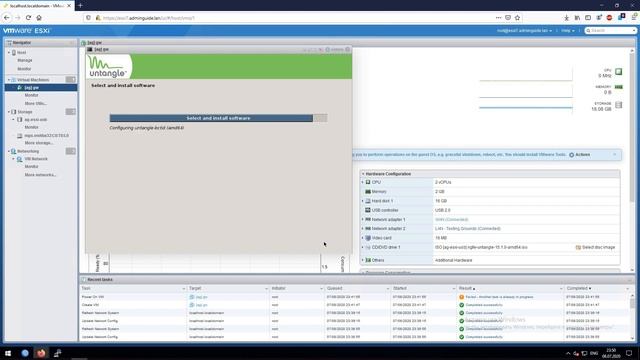The image size is (640, 360).
Task: Open Windows notification center
Action: (x=629, y=353)
